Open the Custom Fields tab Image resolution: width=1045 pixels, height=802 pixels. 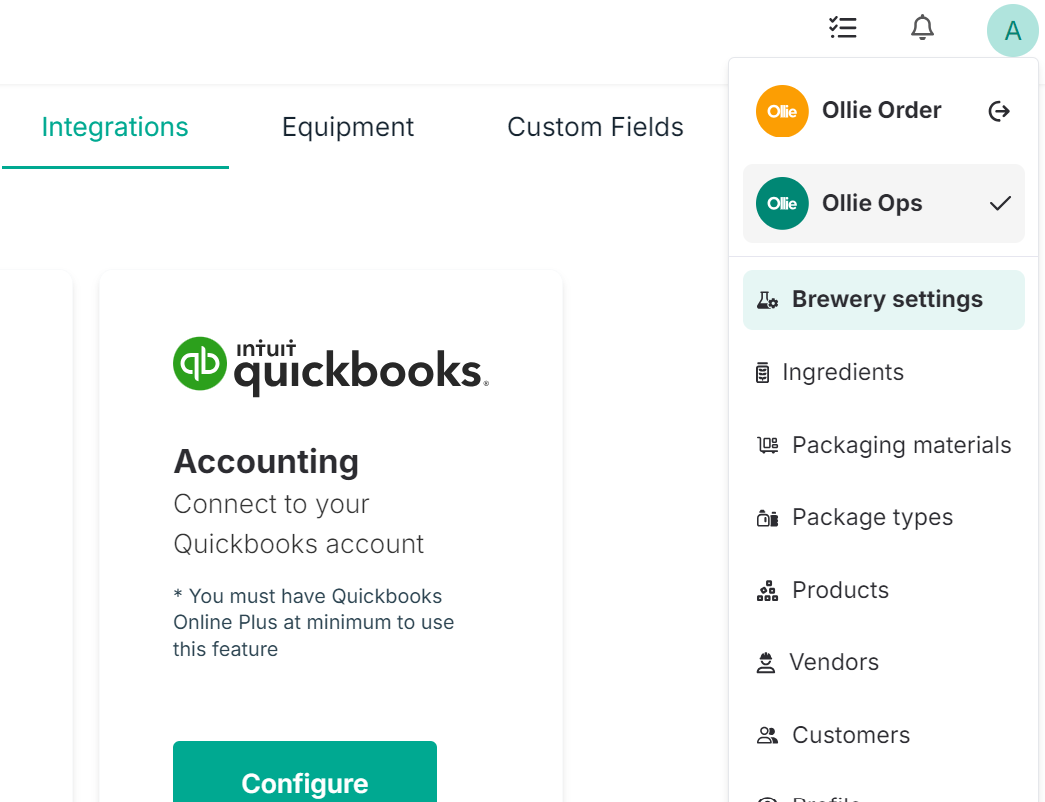[595, 127]
